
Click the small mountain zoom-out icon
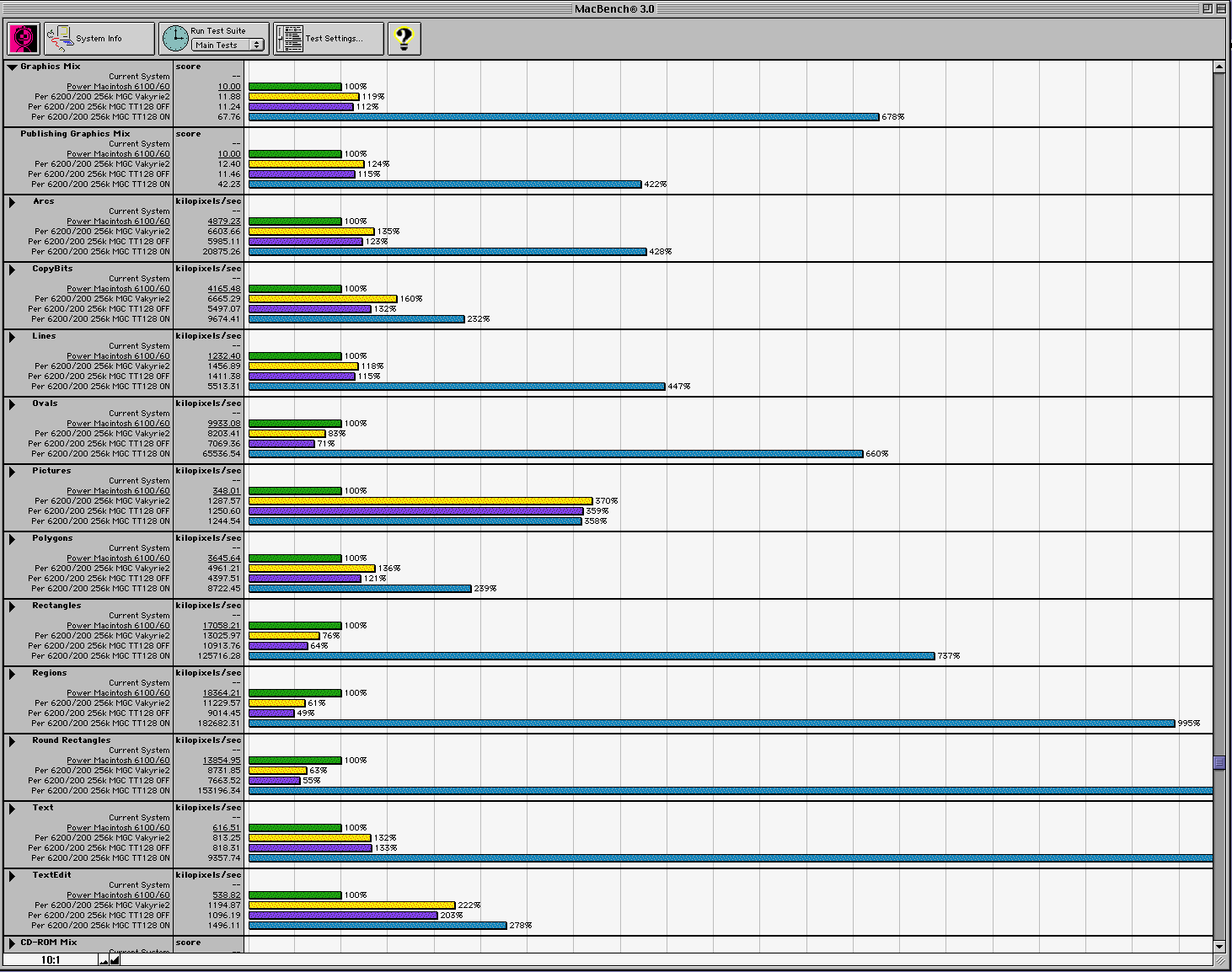pyautogui.click(x=104, y=960)
